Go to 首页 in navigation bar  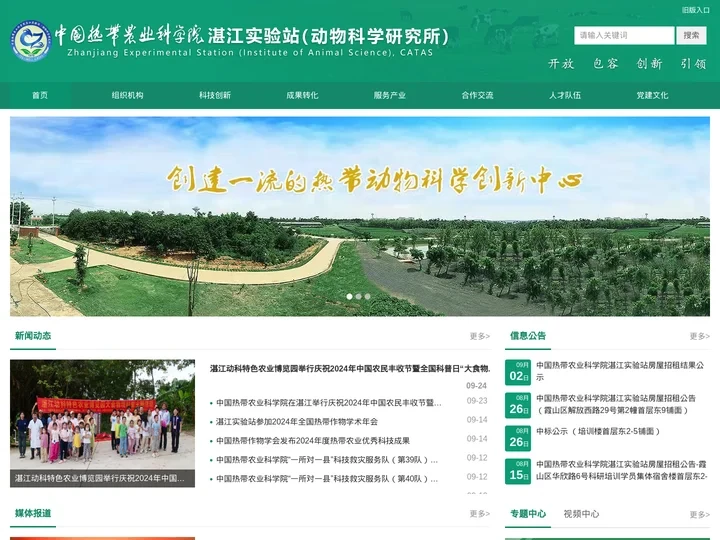coord(40,95)
